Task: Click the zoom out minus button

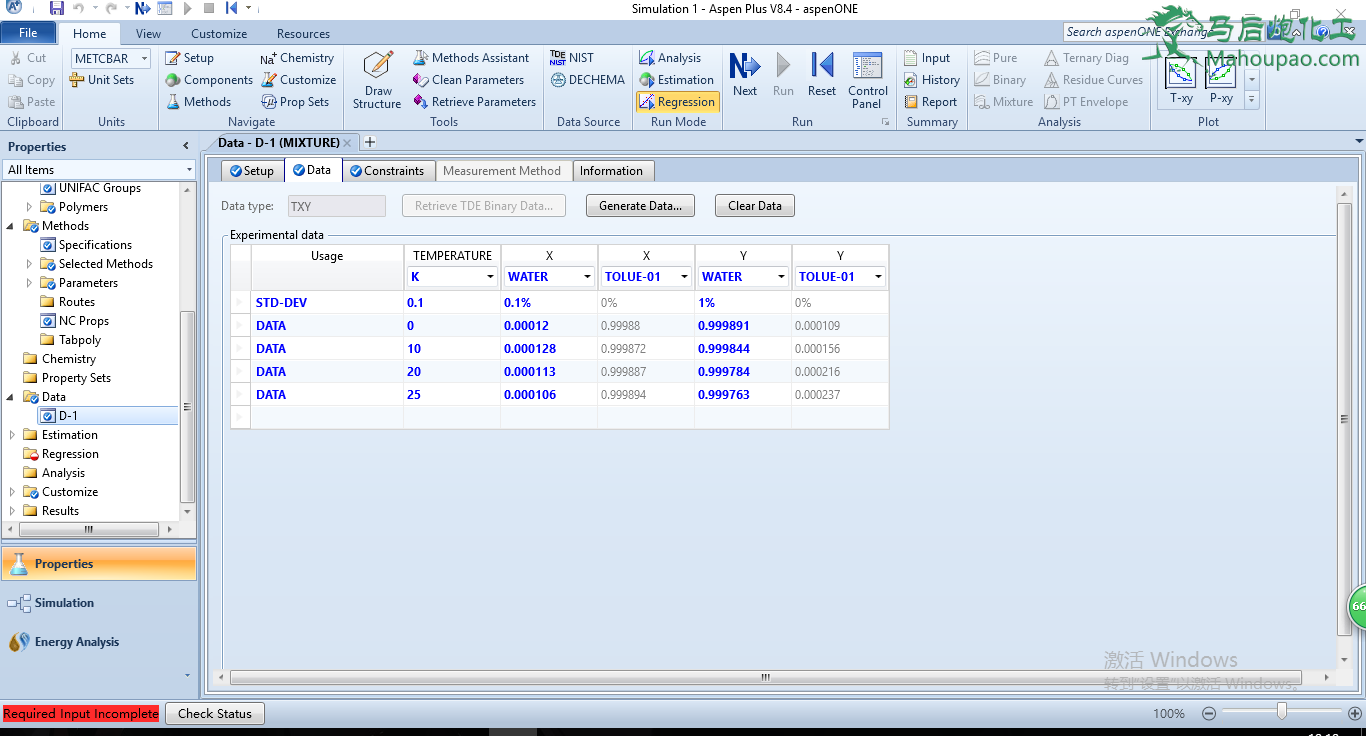Action: point(1209,713)
